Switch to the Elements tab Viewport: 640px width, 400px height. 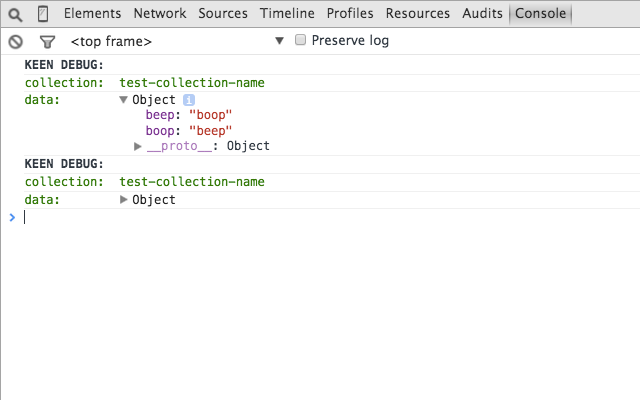pyautogui.click(x=92, y=13)
